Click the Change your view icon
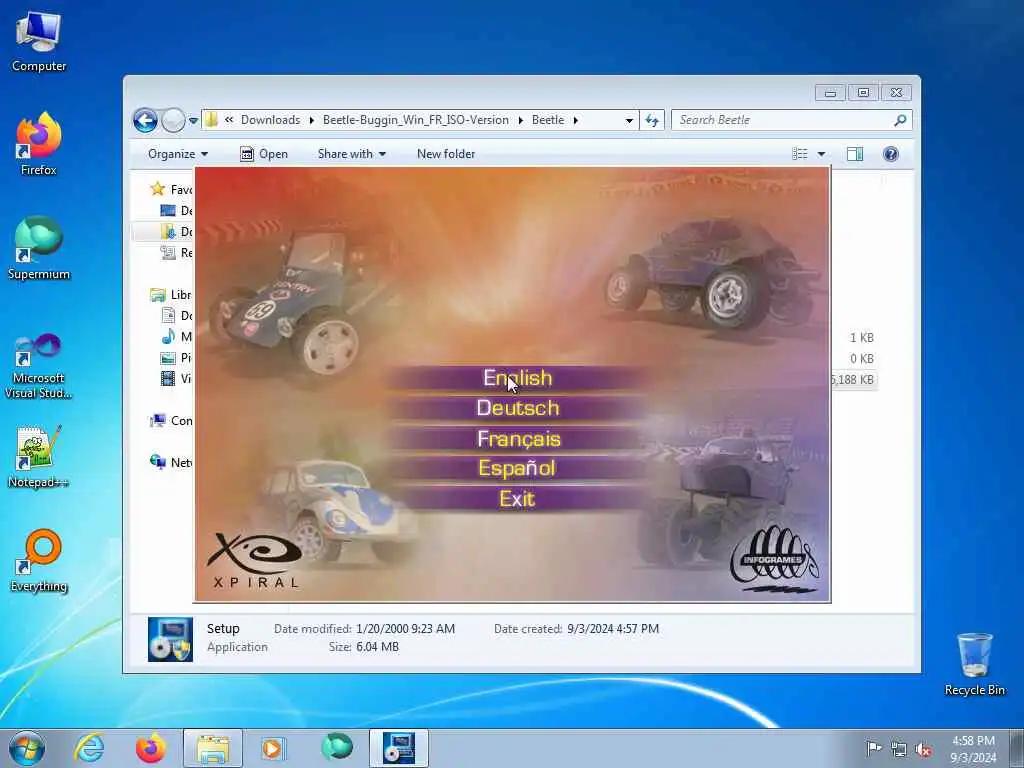This screenshot has height=768, width=1024. click(800, 154)
